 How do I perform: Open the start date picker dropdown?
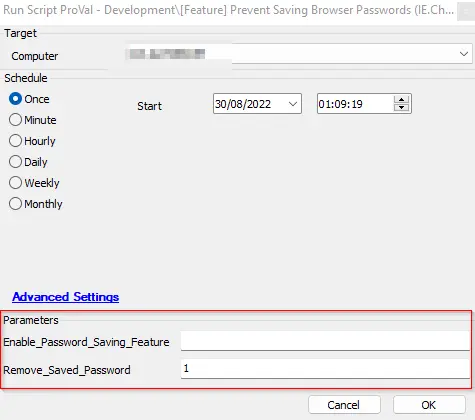(293, 104)
